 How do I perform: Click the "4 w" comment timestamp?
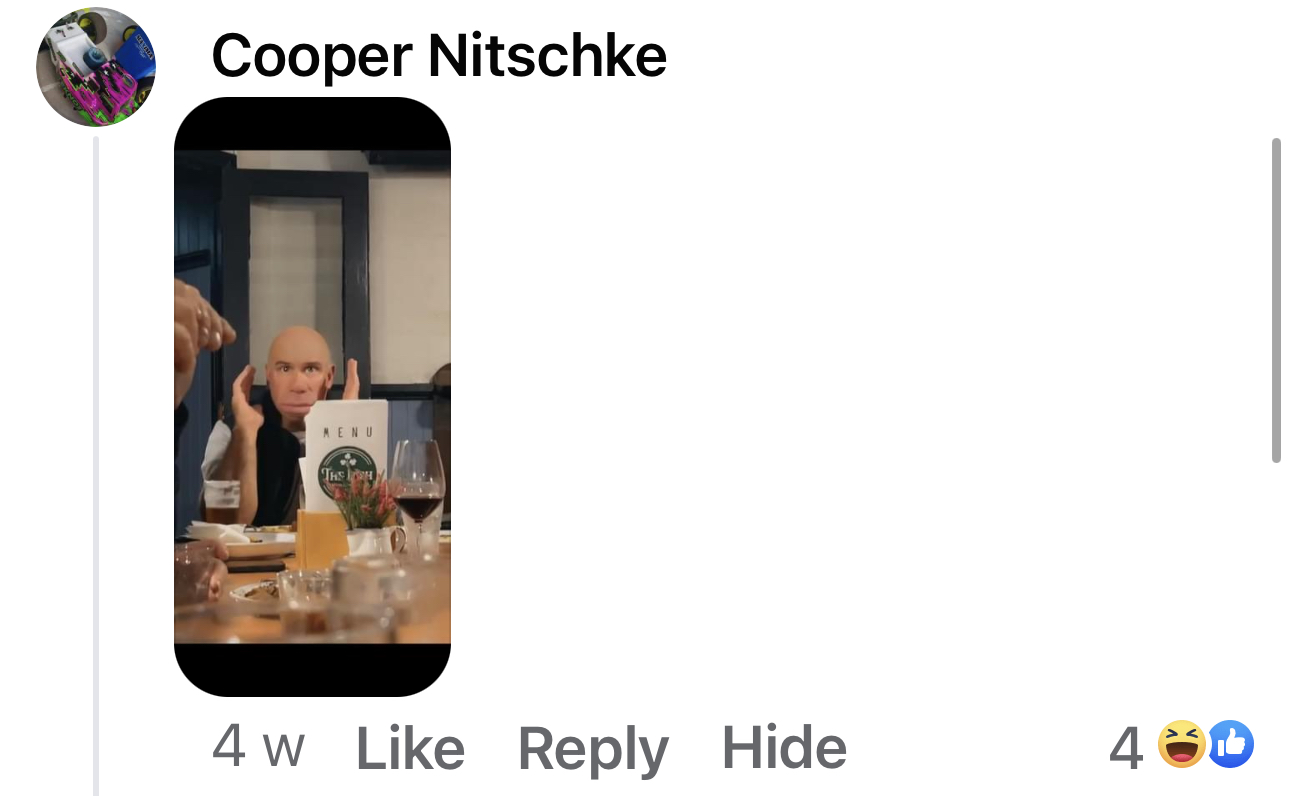[259, 748]
